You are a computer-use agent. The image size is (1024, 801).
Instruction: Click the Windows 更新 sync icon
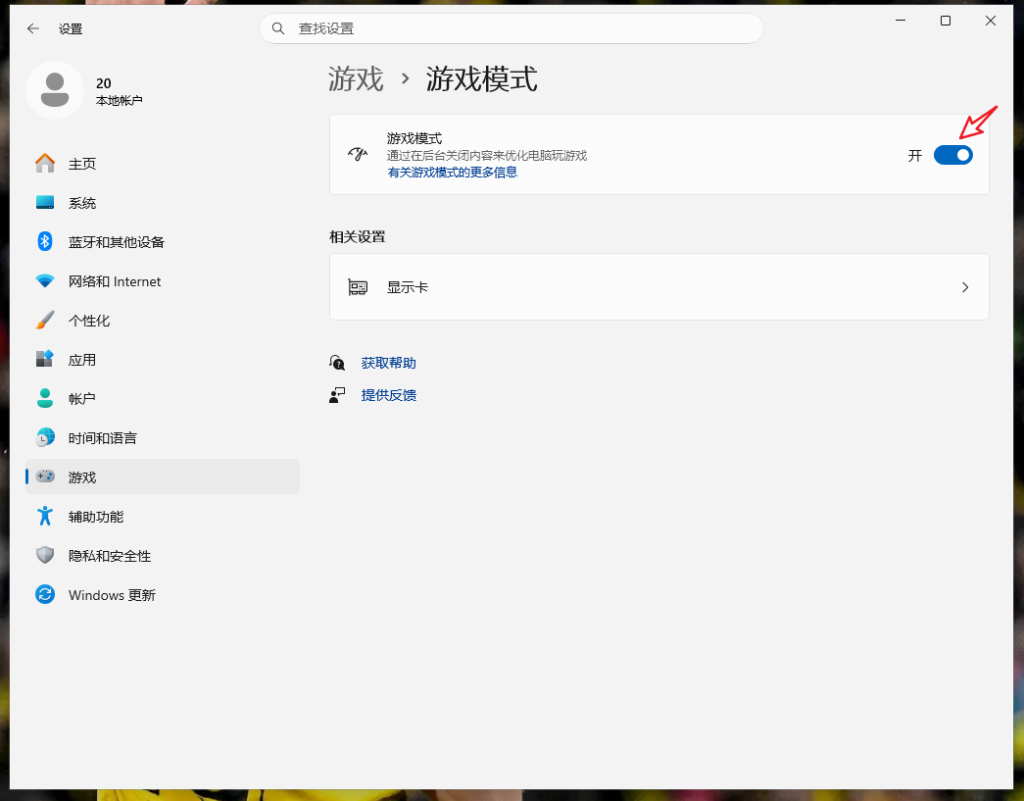pyautogui.click(x=45, y=595)
